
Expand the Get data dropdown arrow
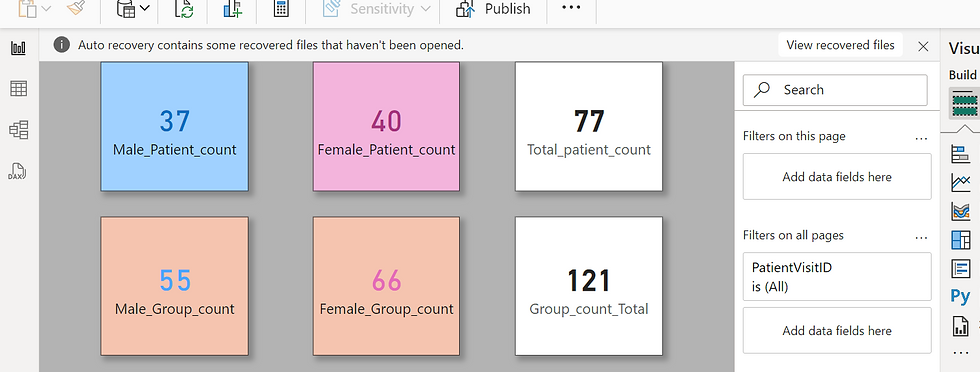[x=145, y=8]
